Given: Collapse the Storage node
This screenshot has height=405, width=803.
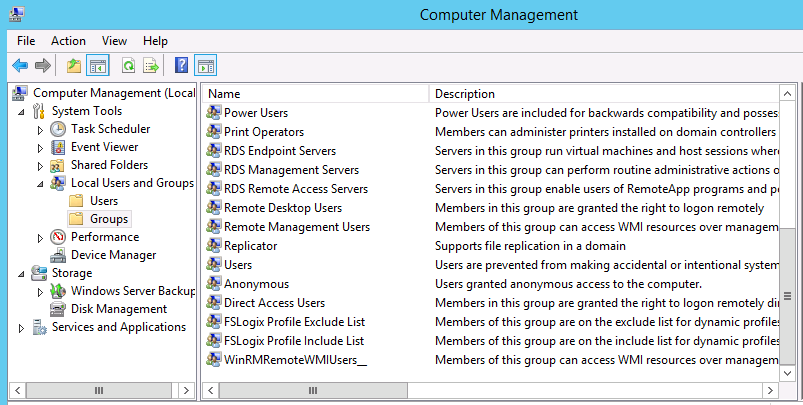Looking at the screenshot, I should 21,274.
